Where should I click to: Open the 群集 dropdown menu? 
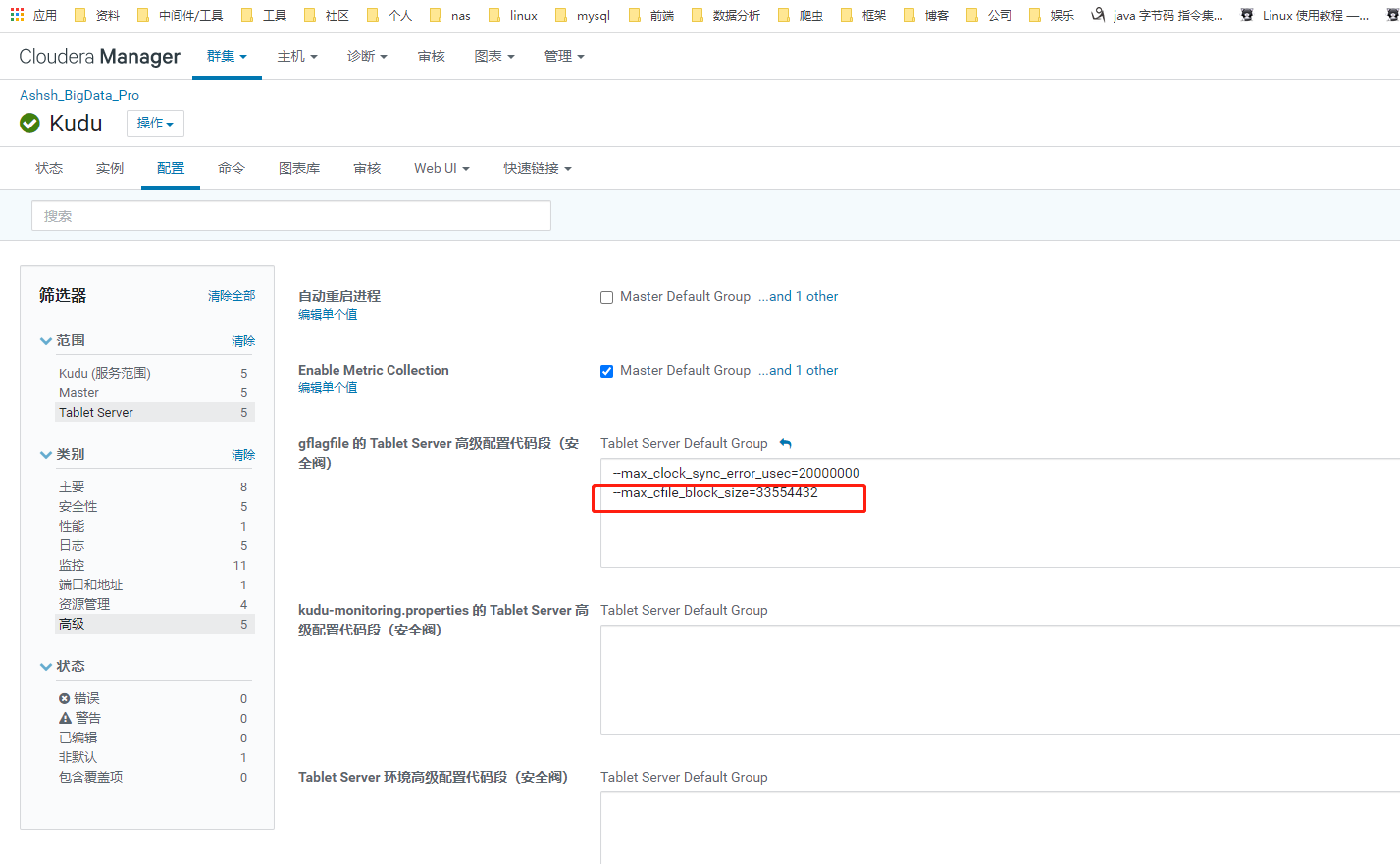pos(227,56)
